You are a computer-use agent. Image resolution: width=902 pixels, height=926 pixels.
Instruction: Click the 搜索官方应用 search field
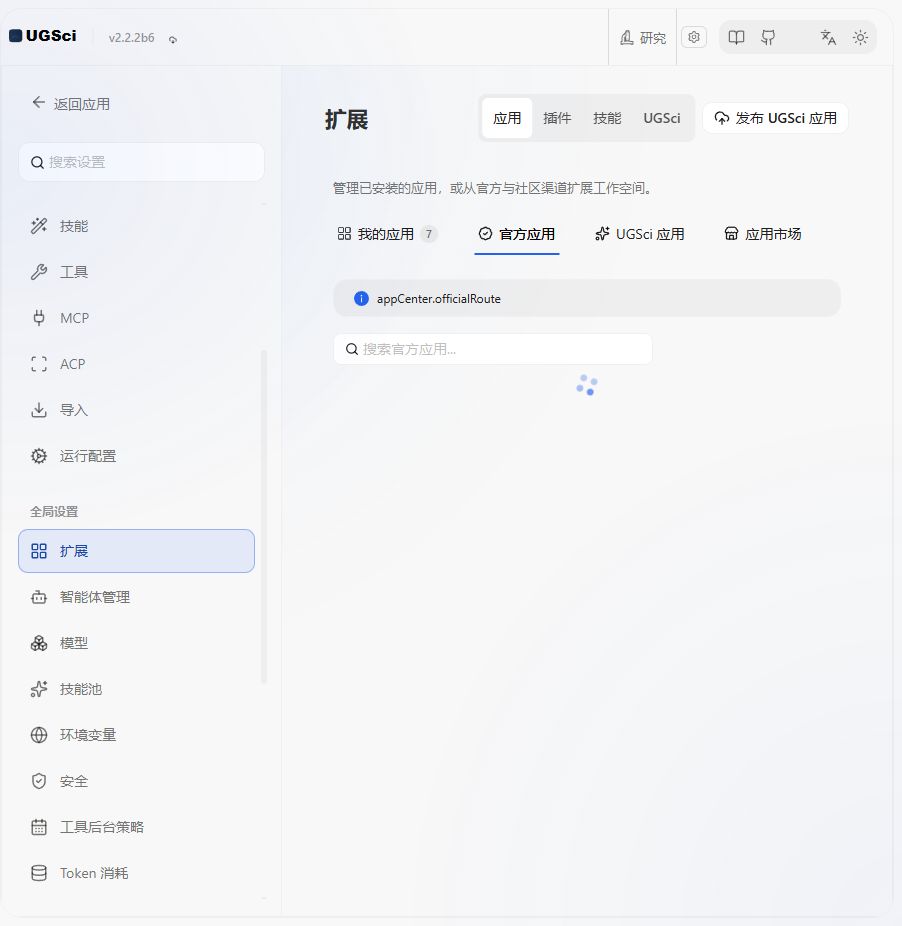(493, 349)
